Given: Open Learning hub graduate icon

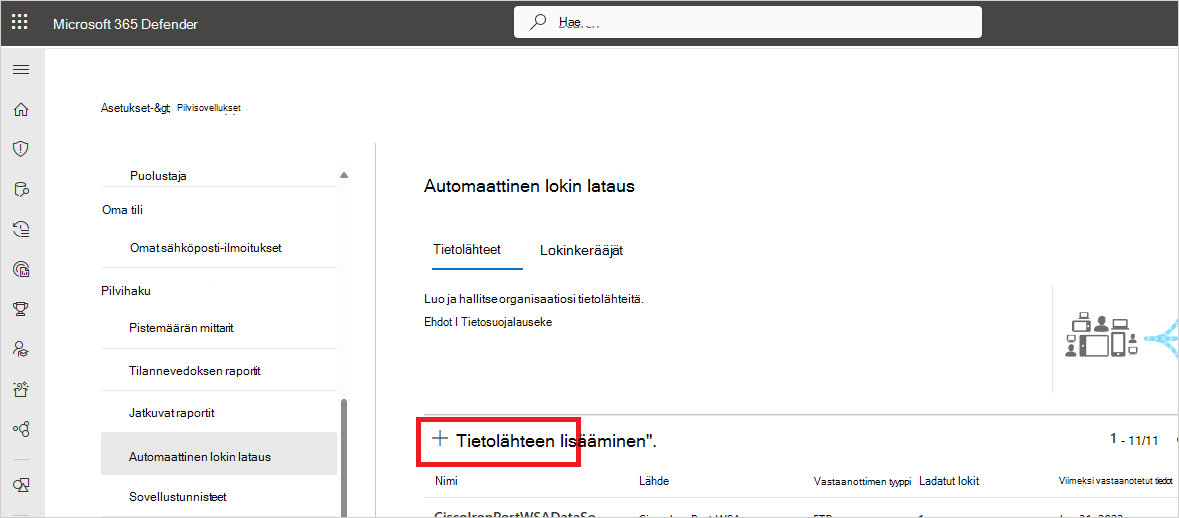Looking at the screenshot, I should (x=21, y=348).
